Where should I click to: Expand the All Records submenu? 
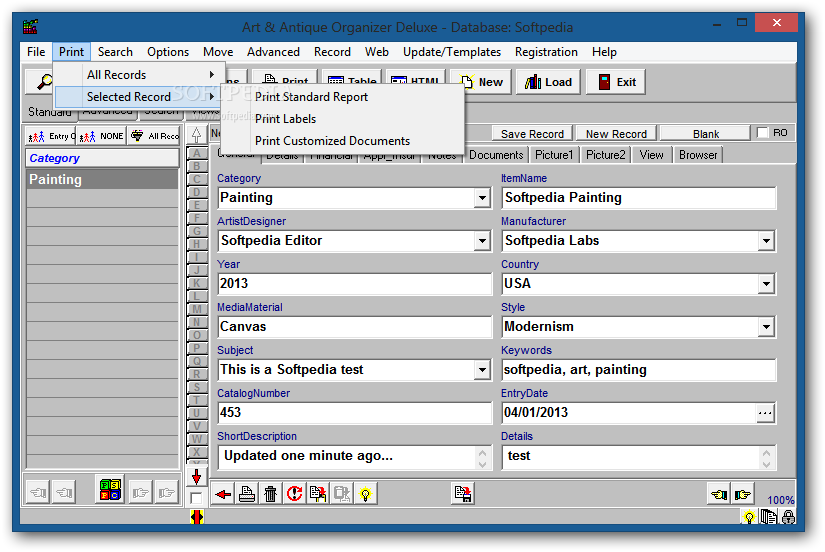(140, 75)
